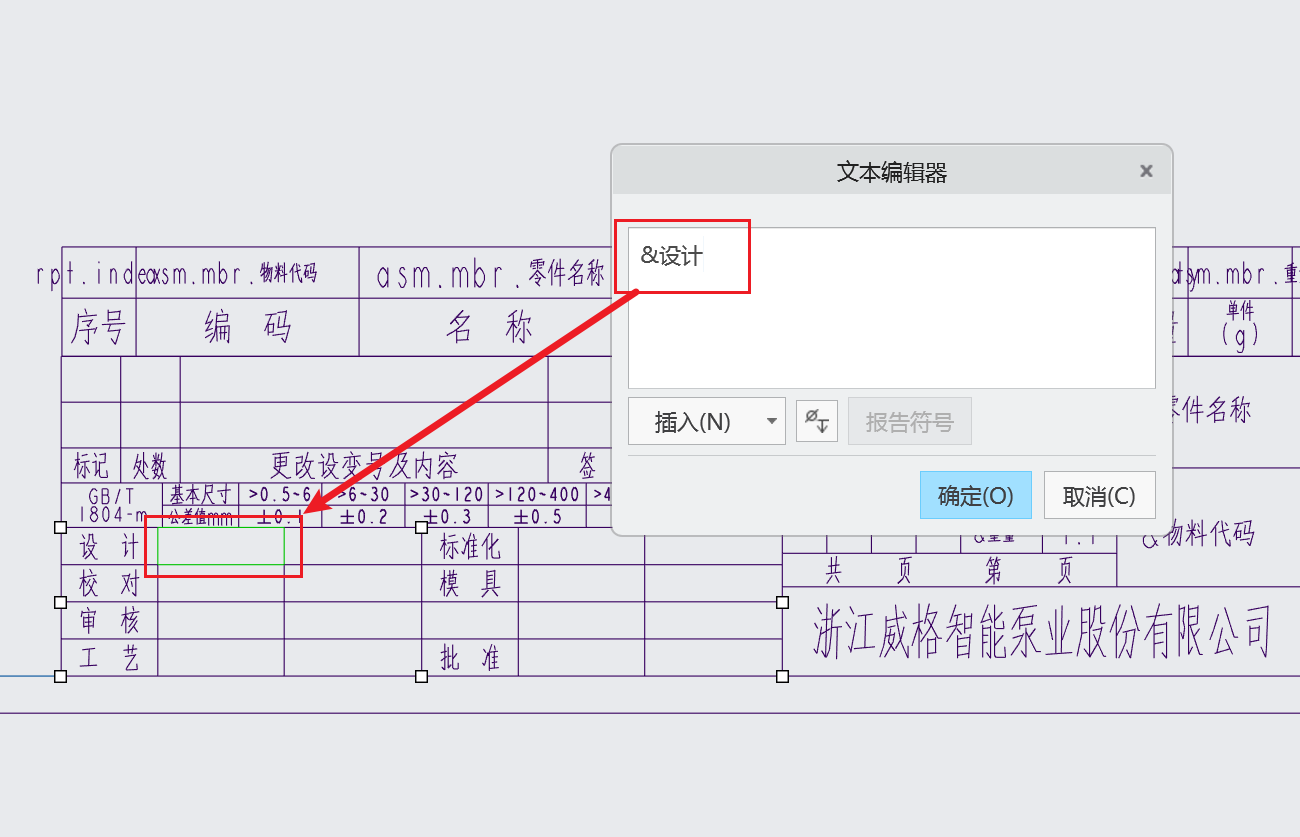The width and height of the screenshot is (1300, 837).
Task: Confirm with 确定(O) button
Action: point(975,495)
